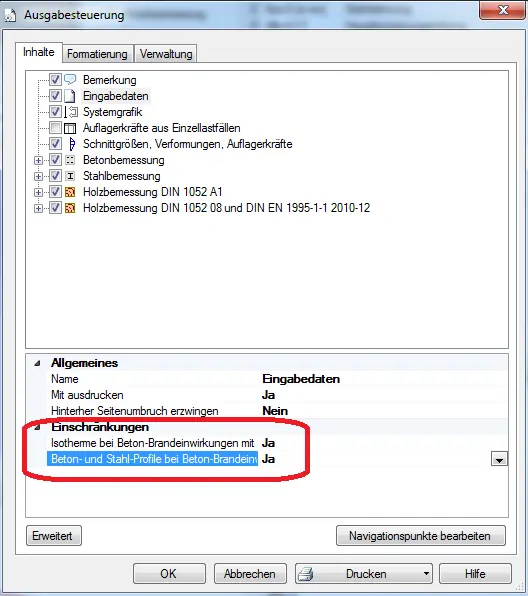Click the Bemerkung speech bubble icon
This screenshot has height=596, width=528.
(70, 79)
